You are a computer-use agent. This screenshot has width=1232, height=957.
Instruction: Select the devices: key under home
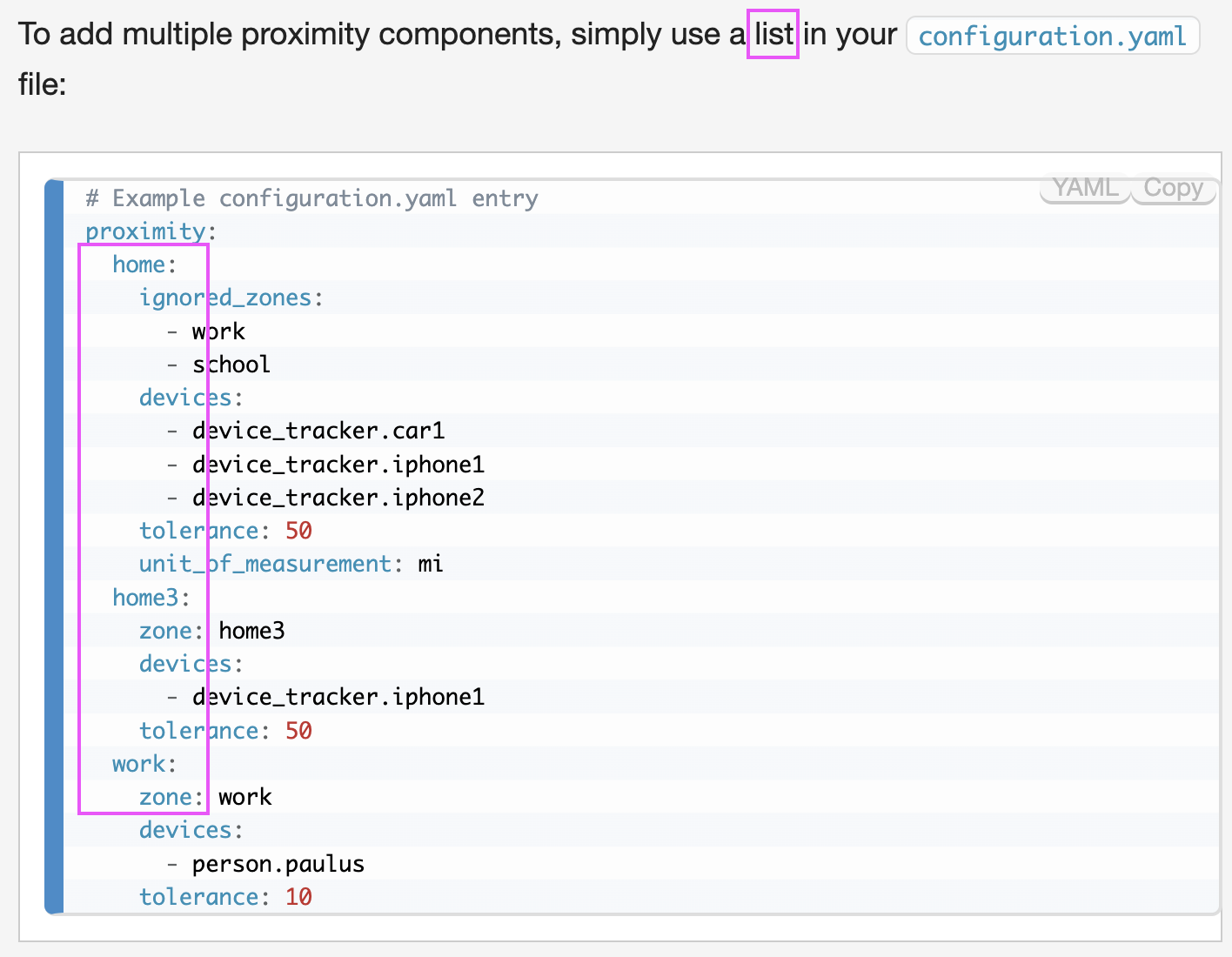point(186,397)
